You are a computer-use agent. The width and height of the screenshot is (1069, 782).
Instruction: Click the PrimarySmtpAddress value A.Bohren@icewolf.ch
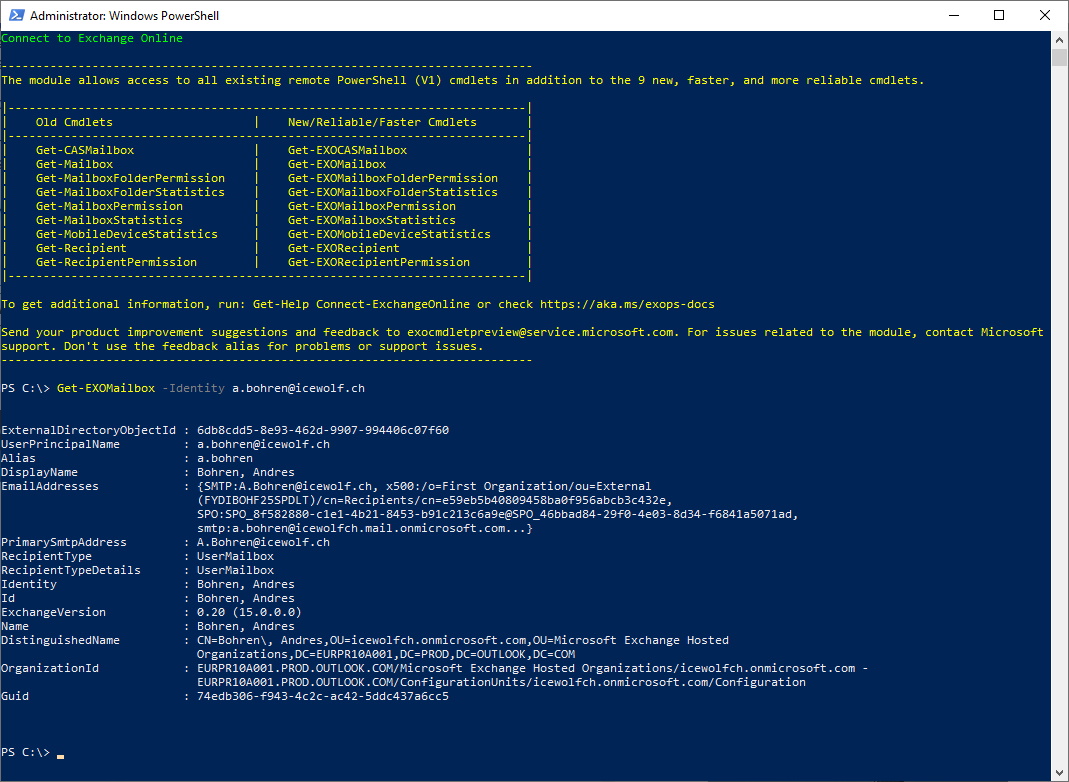tap(263, 542)
